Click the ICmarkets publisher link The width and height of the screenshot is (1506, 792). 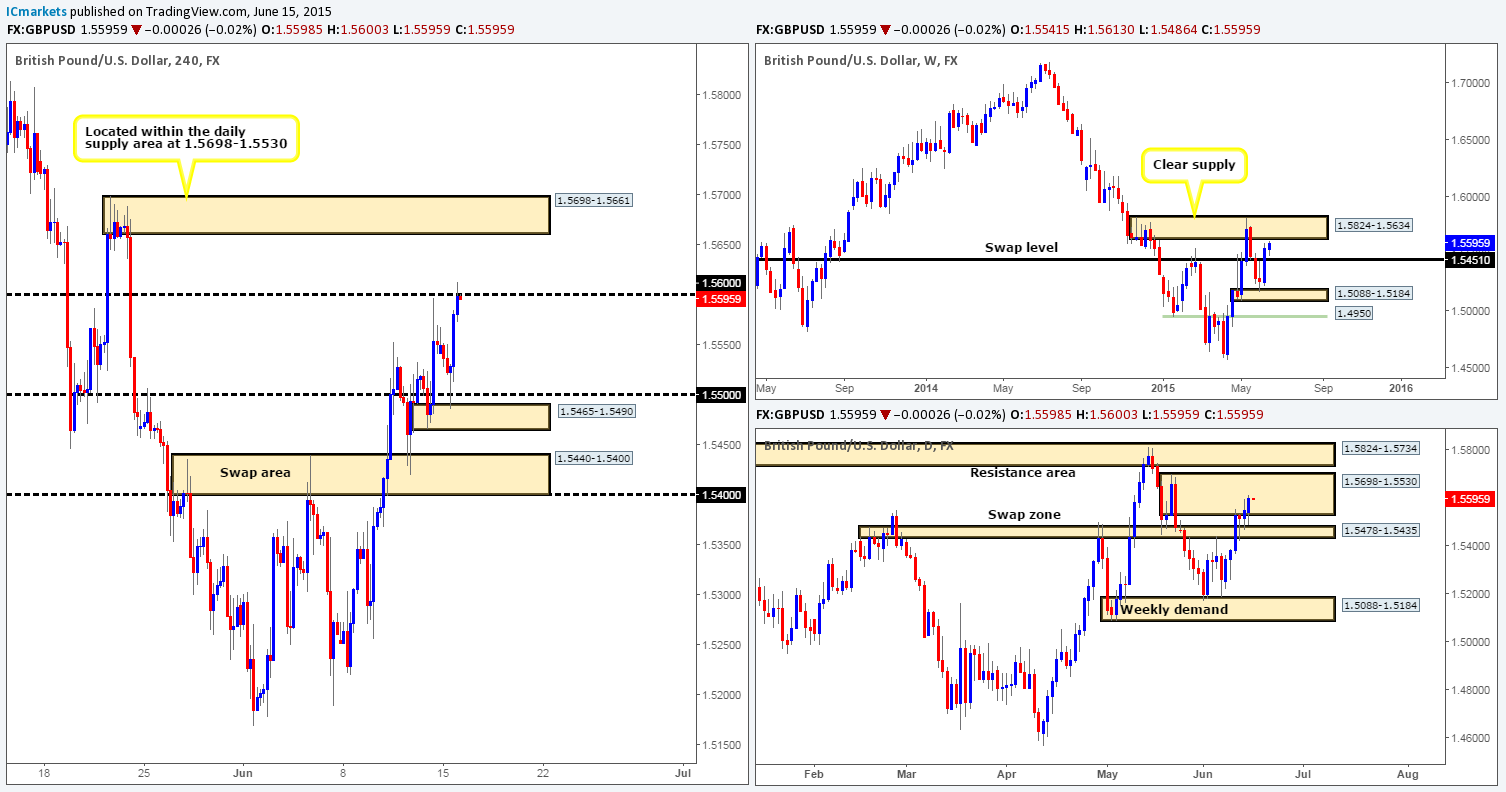point(36,11)
